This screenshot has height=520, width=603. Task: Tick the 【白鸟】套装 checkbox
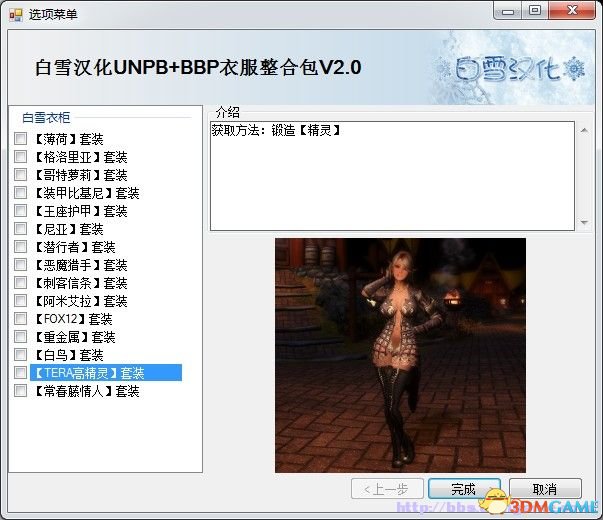tap(20, 355)
